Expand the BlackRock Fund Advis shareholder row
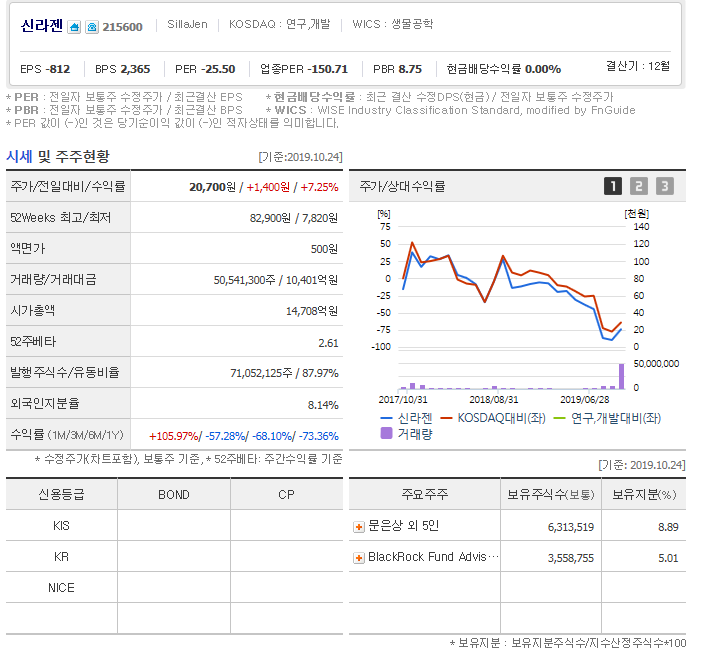This screenshot has height=661, width=701. (359, 558)
